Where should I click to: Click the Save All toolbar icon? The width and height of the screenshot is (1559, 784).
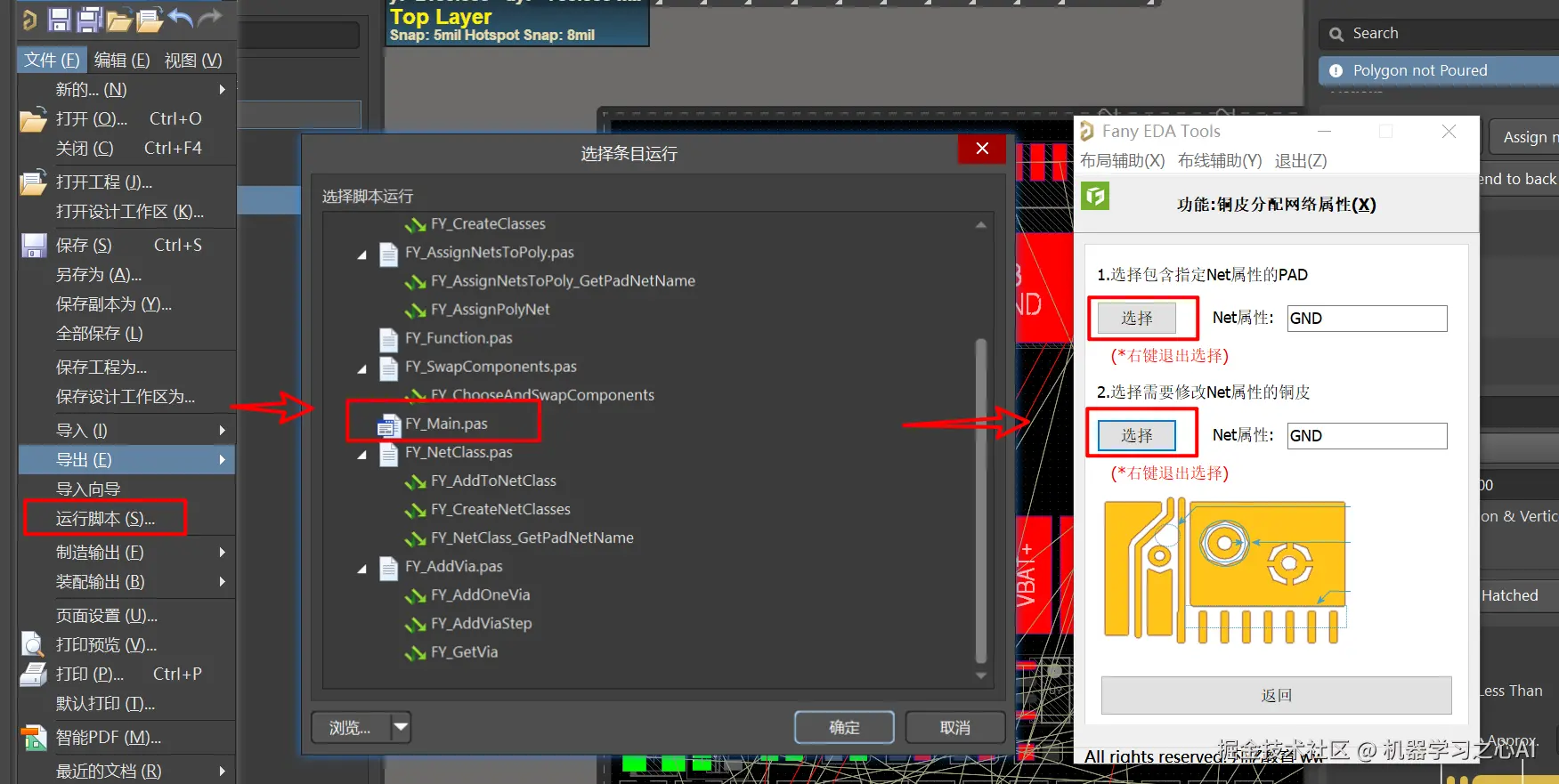tap(90, 20)
